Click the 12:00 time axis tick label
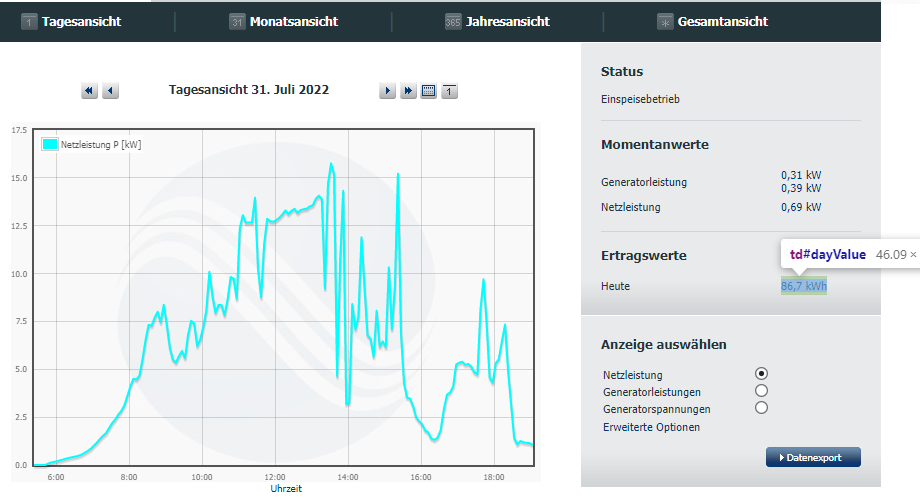 (275, 477)
